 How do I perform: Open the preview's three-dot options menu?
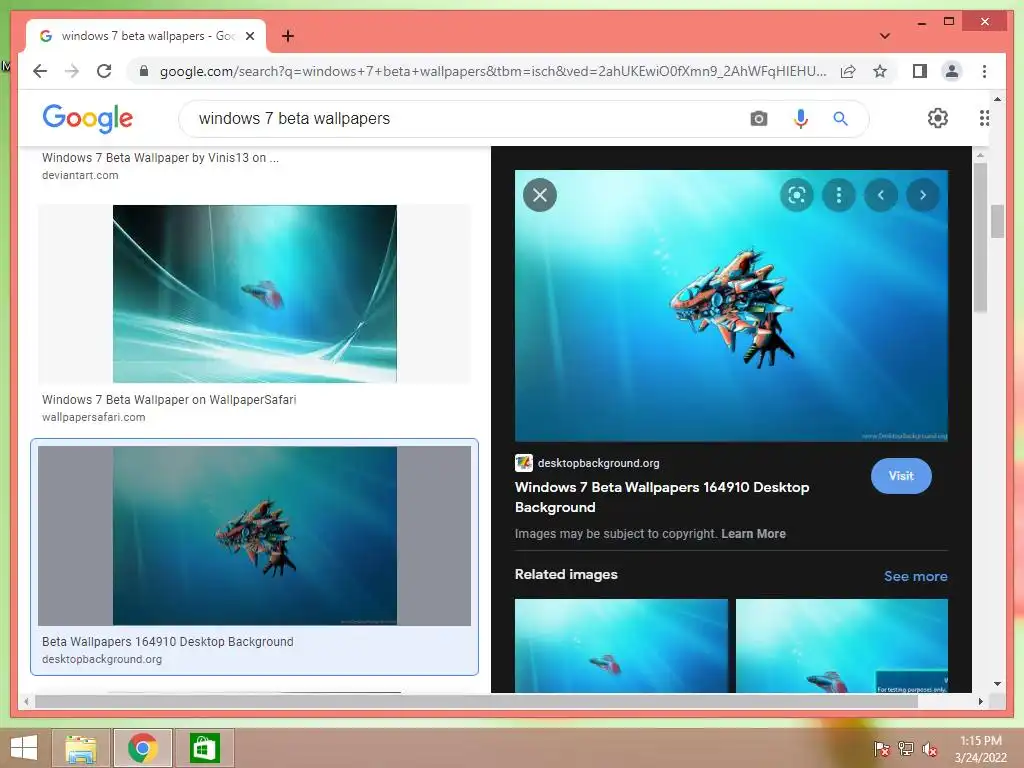tap(839, 195)
